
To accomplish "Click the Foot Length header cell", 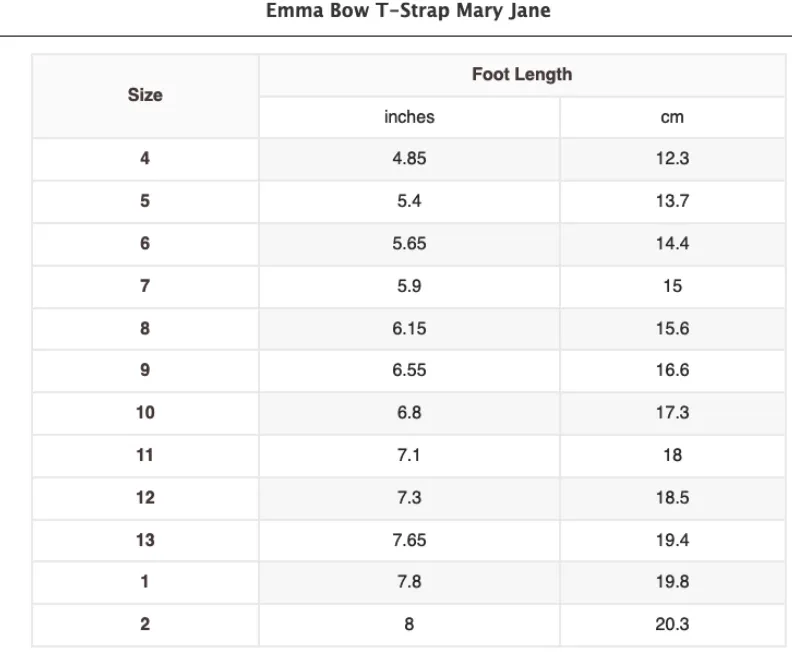I will [x=521, y=75].
